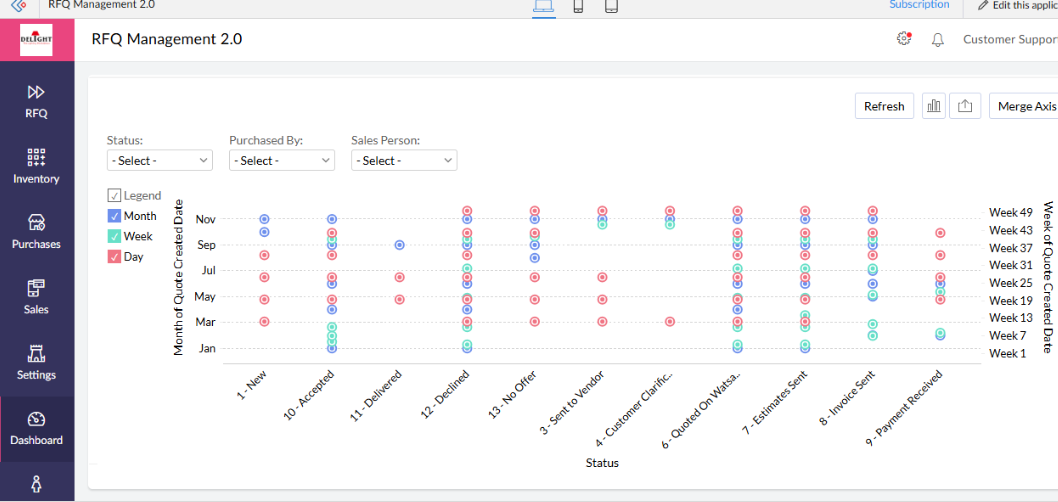Toggle the Week legend checkbox
Viewport: 1058px width, 502px height.
click(x=114, y=236)
